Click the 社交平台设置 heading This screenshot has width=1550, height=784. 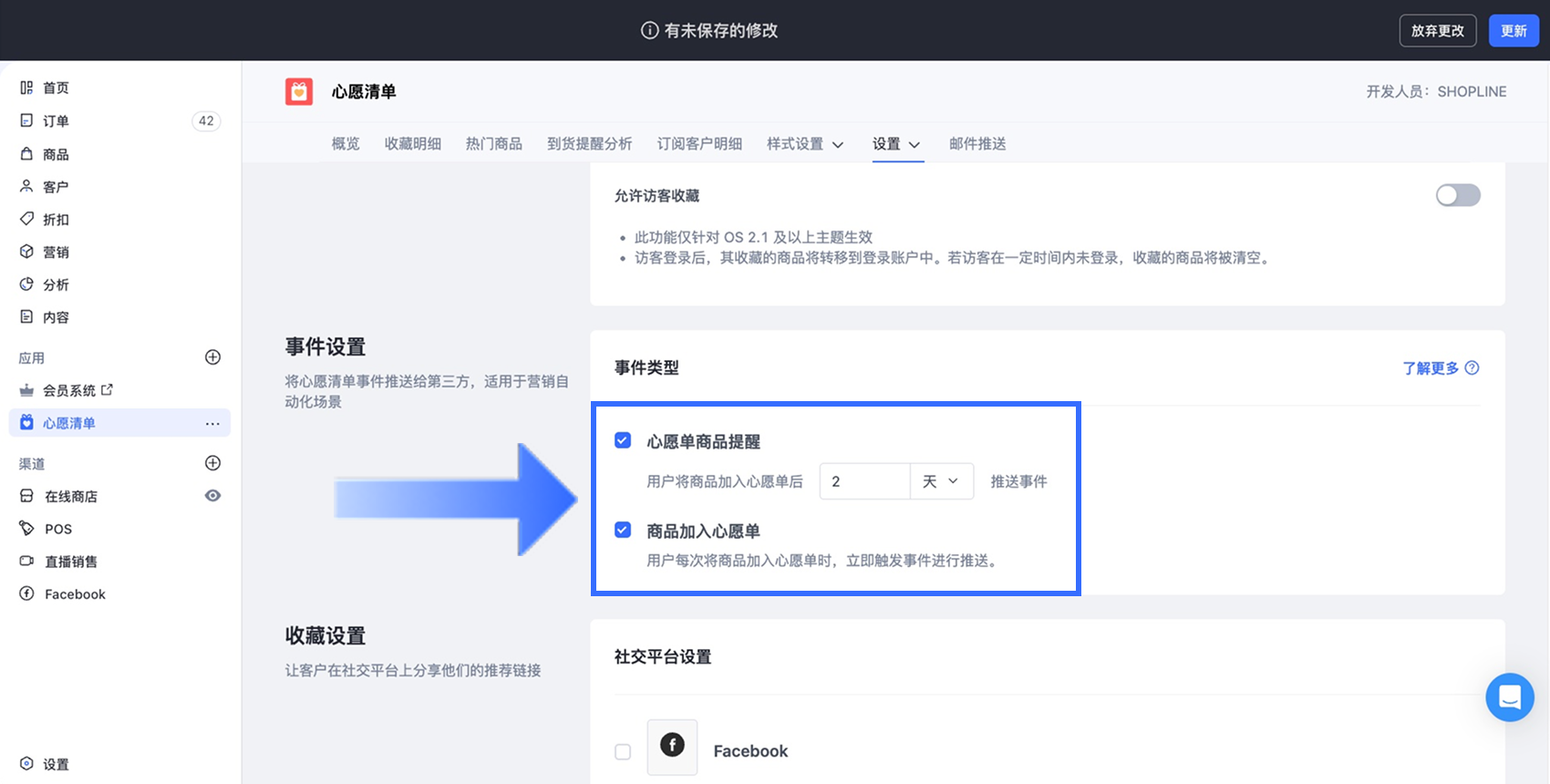coord(663,657)
